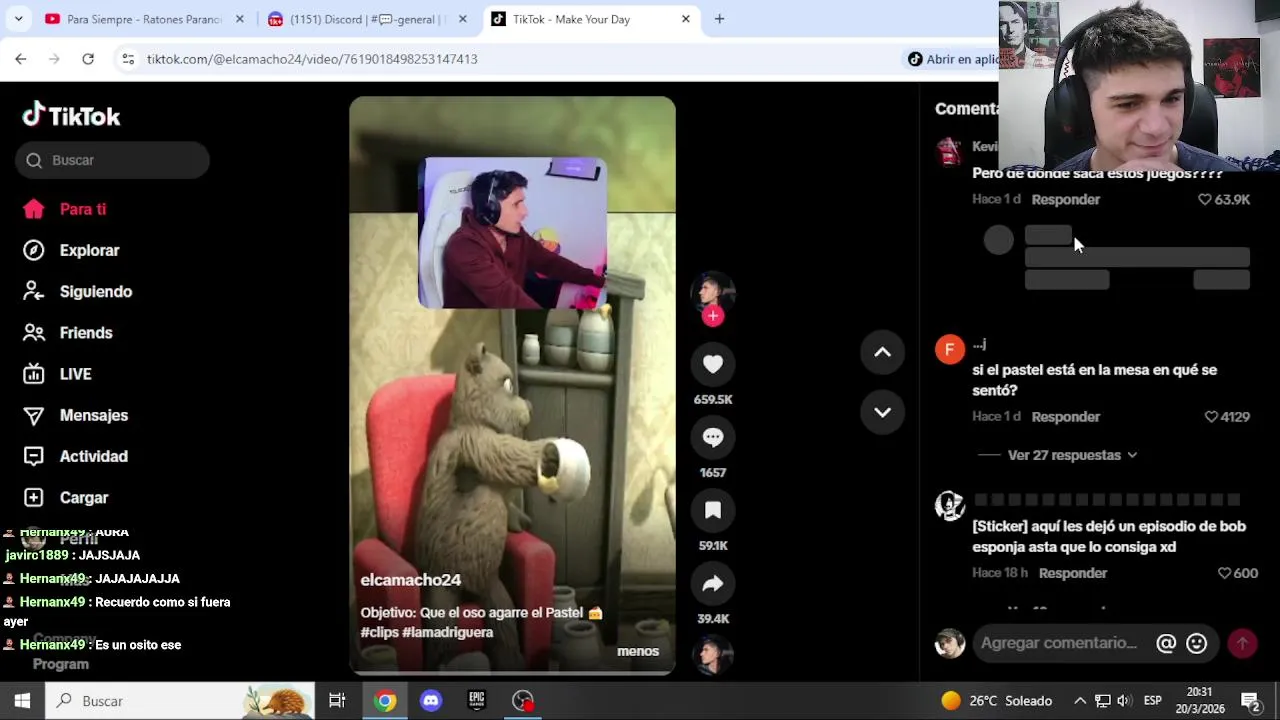Screen dimensions: 1280x720
Task: Go to next video with down chevron
Action: [x=882, y=412]
